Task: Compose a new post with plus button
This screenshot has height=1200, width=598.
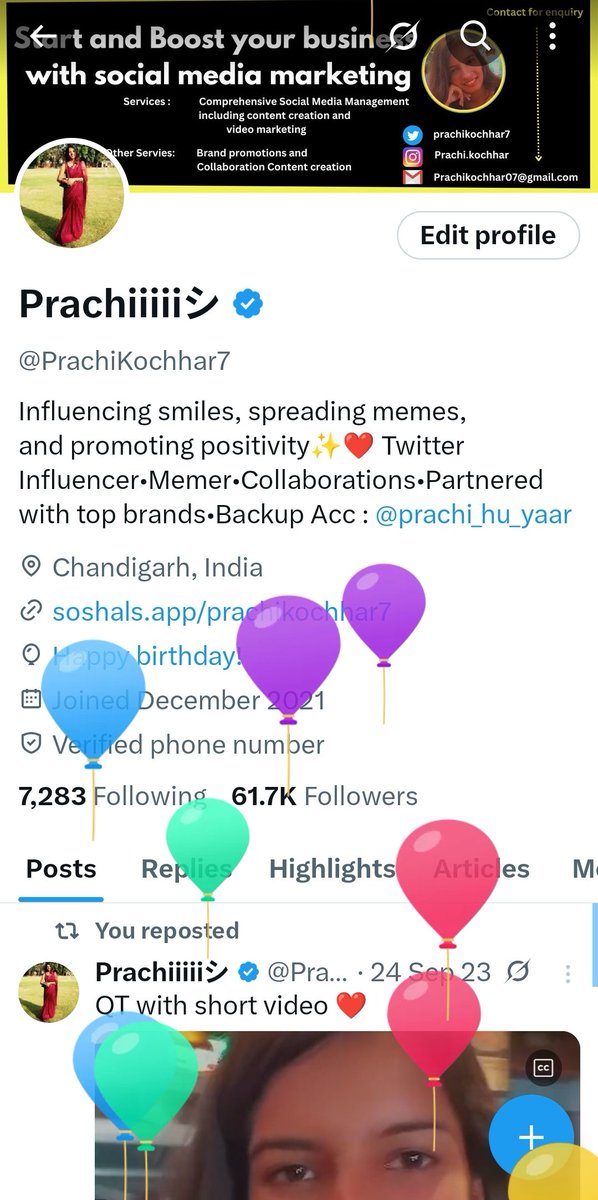Action: tap(531, 1137)
